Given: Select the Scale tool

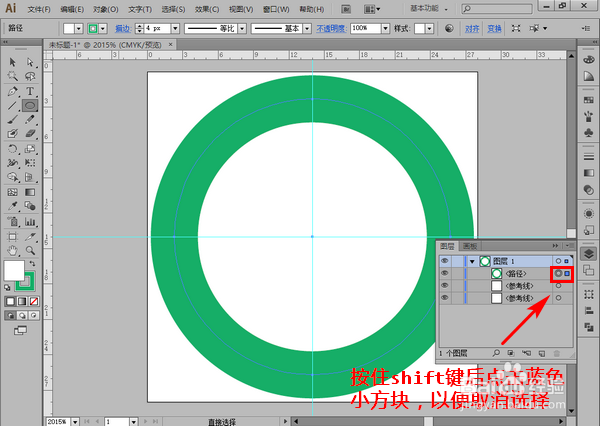Looking at the screenshot, I should 30,149.
